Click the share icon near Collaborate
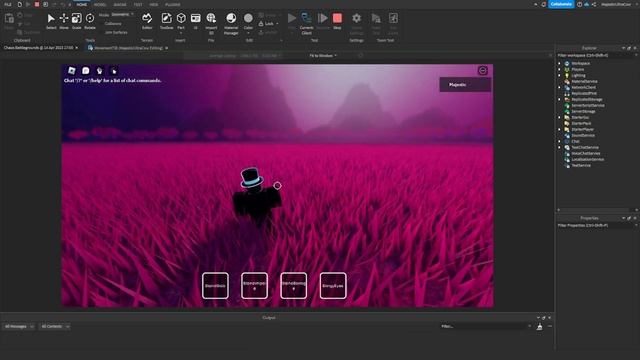The height and width of the screenshot is (360, 640). [594, 4]
